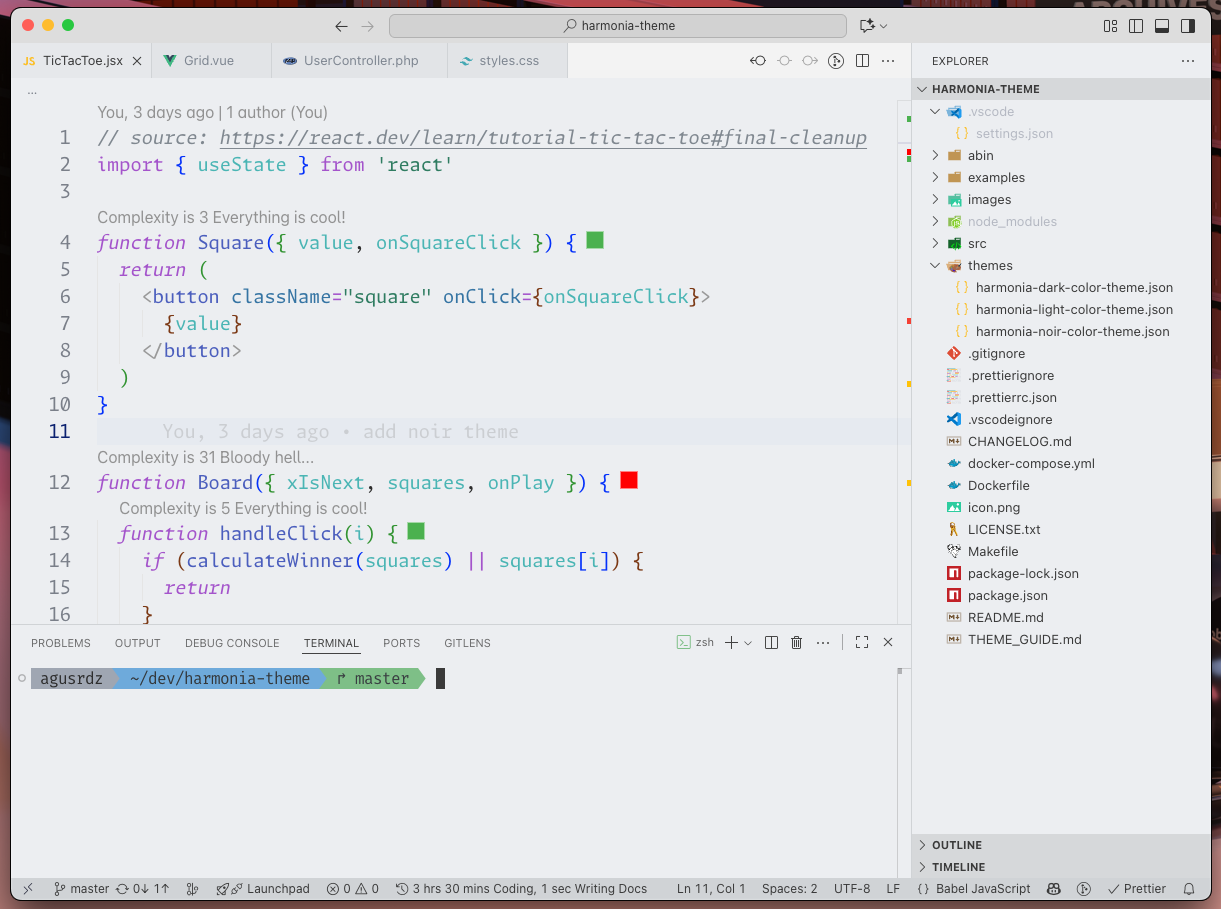Open Explorer panel more actions menu

[x=1187, y=61]
